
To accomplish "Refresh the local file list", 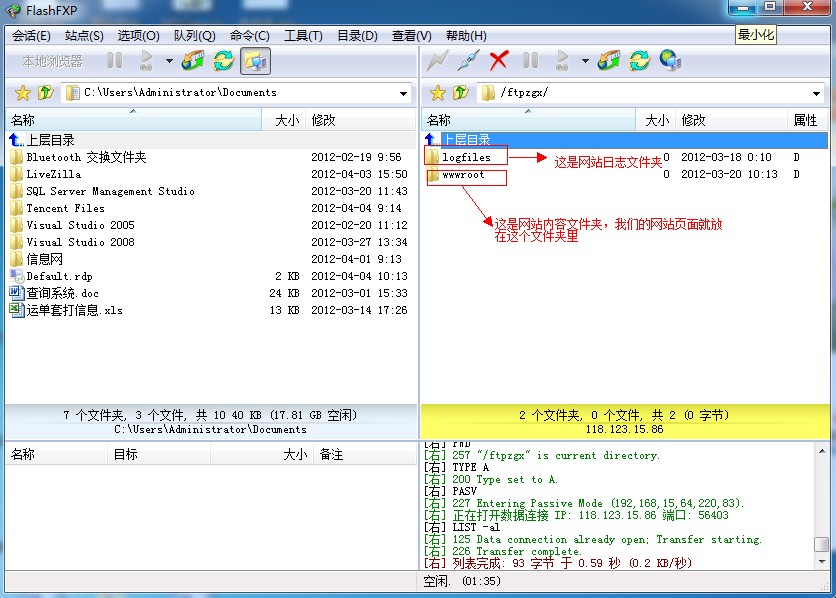I will (x=224, y=61).
